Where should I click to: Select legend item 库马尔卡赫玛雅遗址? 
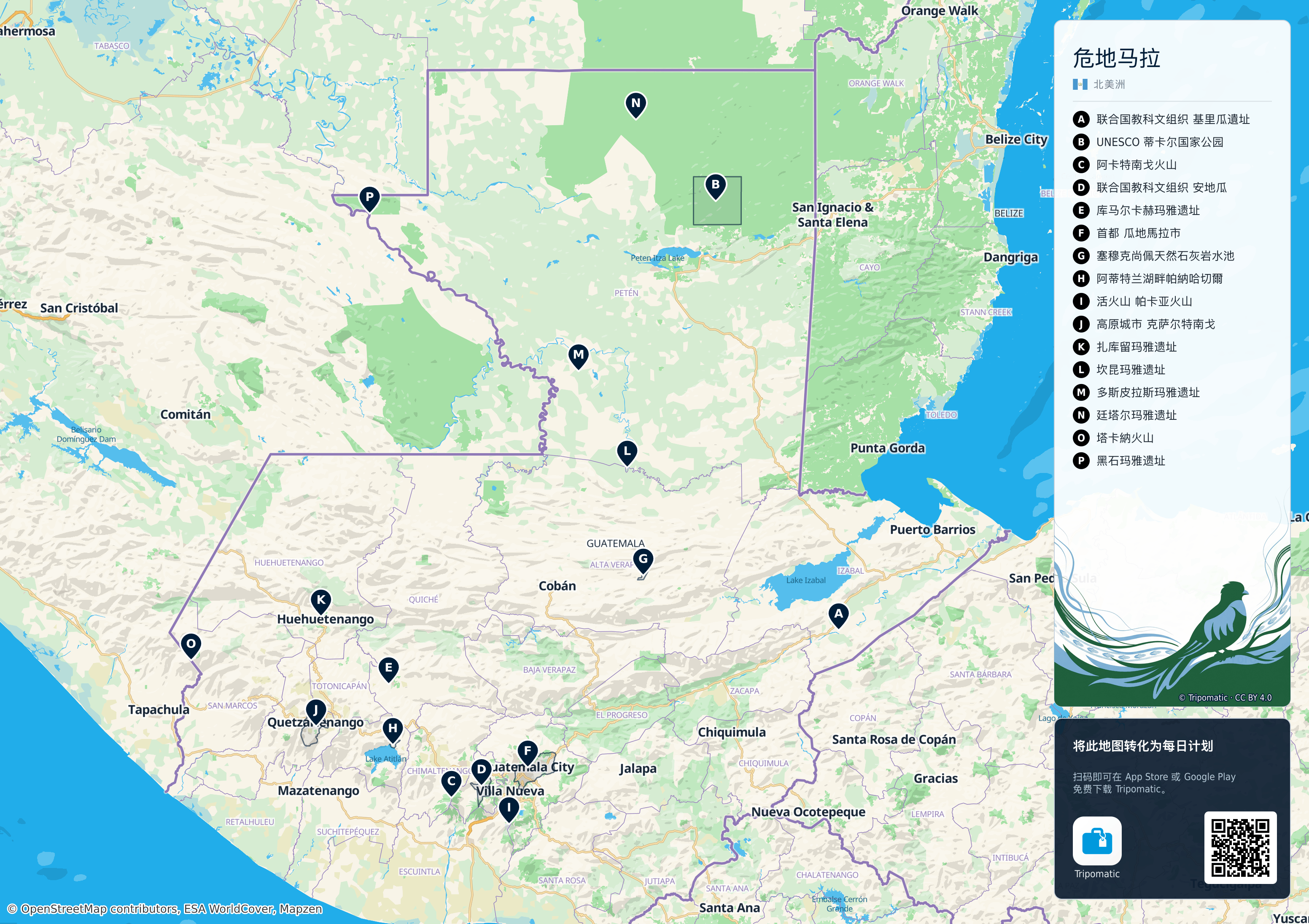[x=1136, y=210]
